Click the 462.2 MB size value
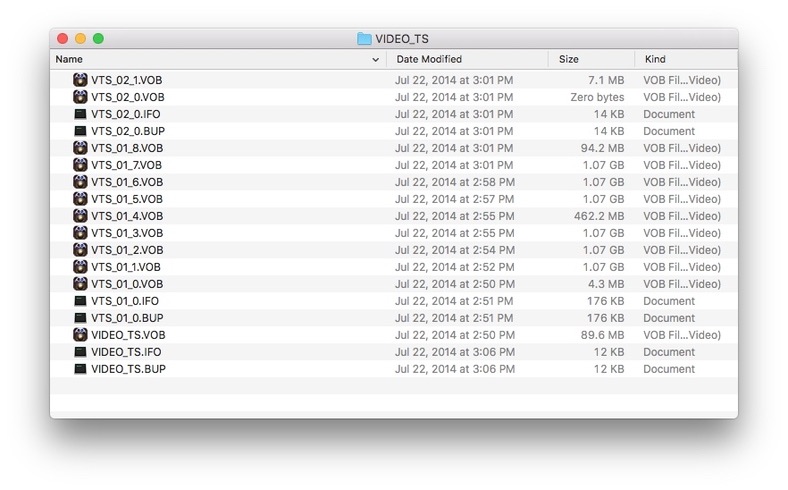Image resolution: width=788 pixels, height=490 pixels. pos(599,216)
